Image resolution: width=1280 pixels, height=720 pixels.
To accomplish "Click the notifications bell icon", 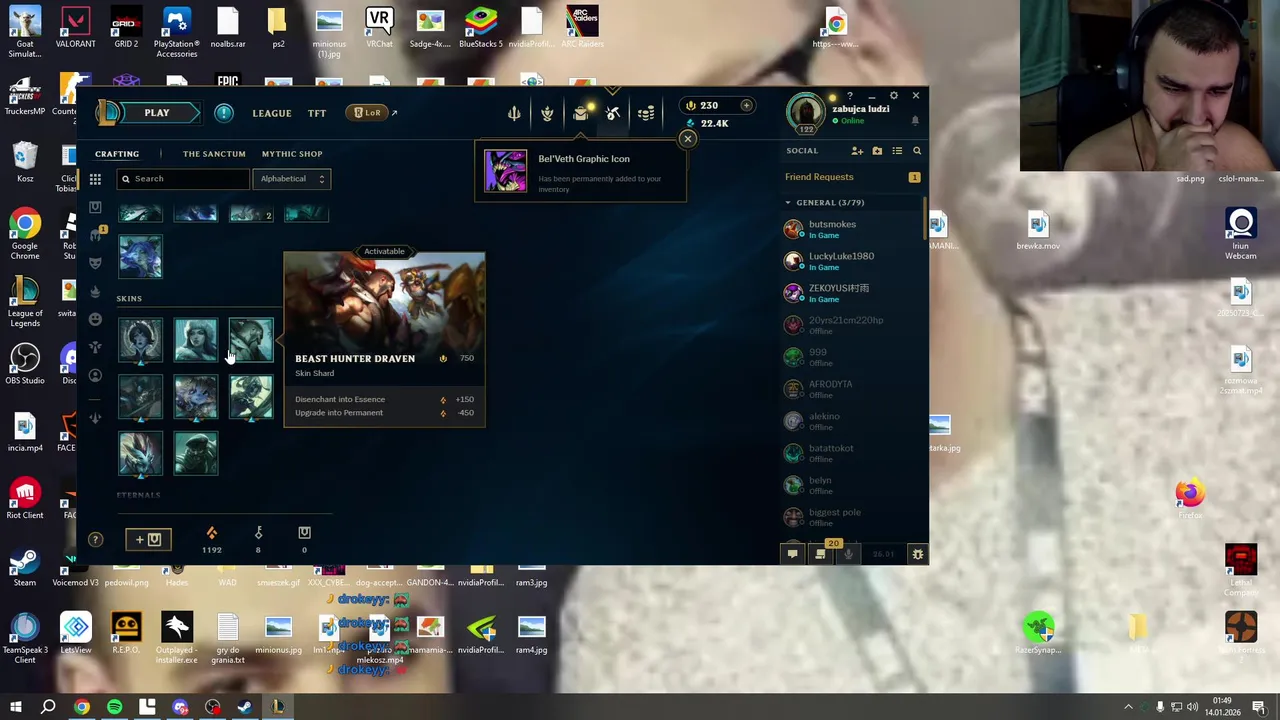I will pos(914,120).
